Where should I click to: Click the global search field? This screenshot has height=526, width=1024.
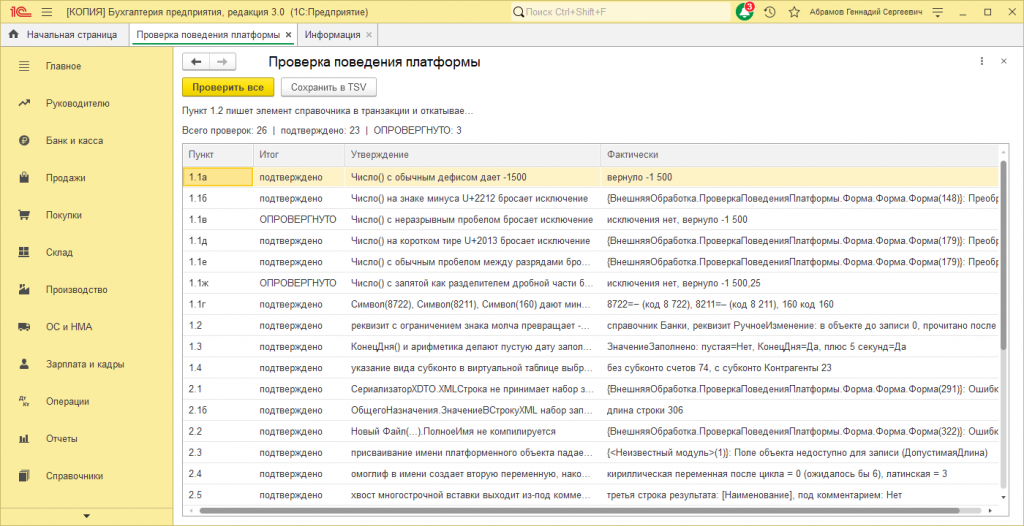click(x=620, y=12)
